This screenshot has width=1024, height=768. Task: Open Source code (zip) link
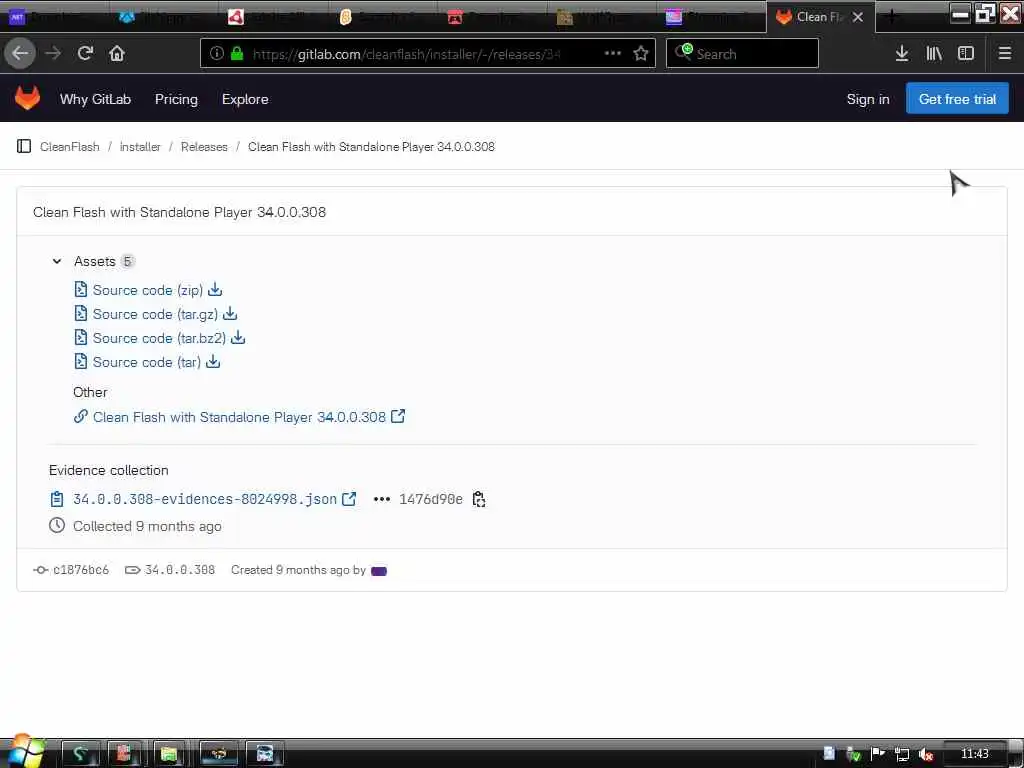tap(148, 290)
